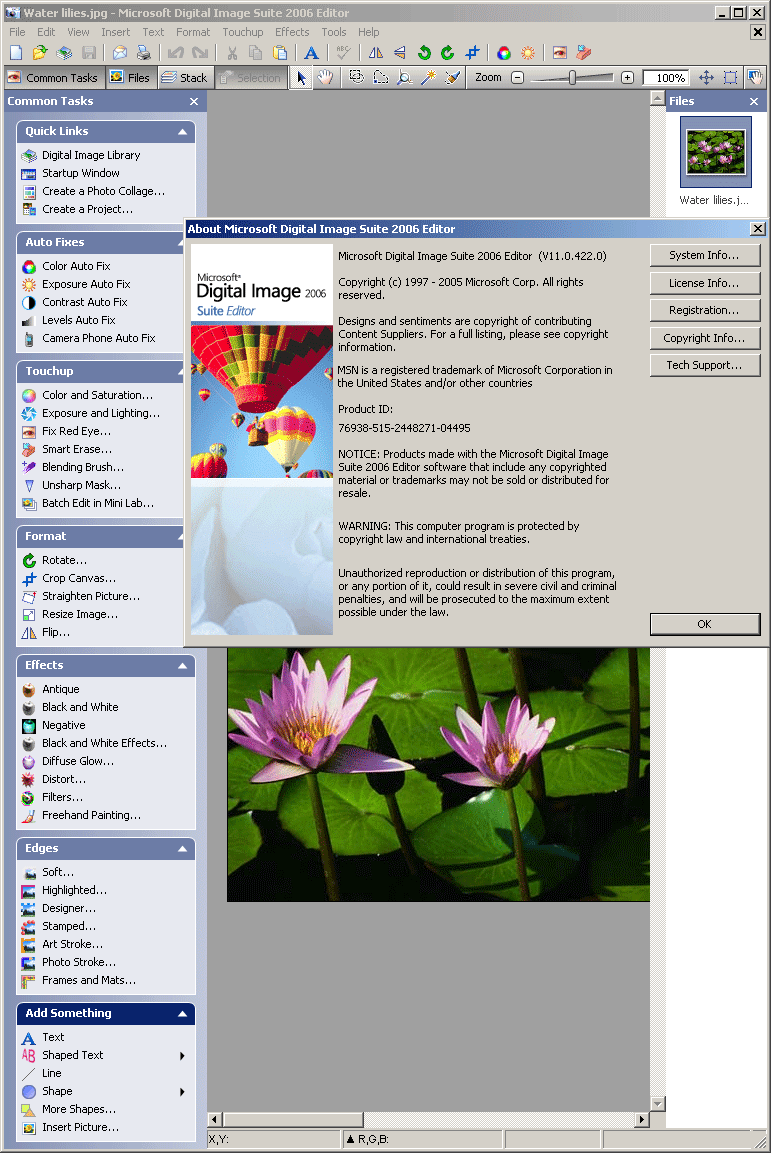
Task: Open the Effects menu
Action: (x=292, y=32)
